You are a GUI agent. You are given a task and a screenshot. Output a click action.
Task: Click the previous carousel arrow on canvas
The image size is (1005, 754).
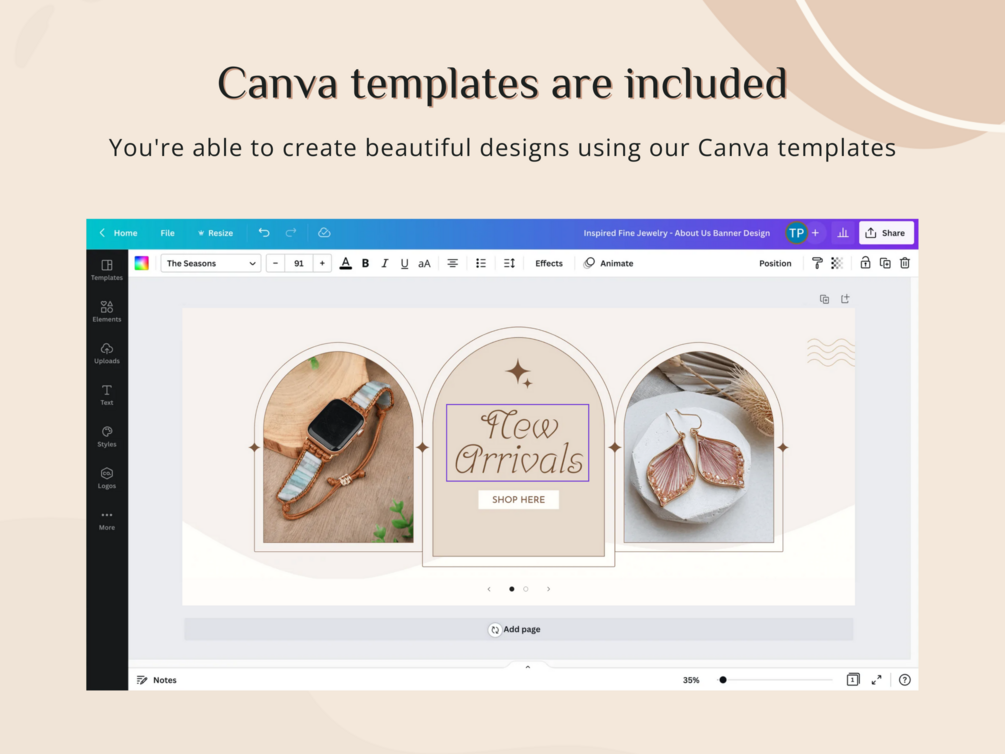(489, 589)
